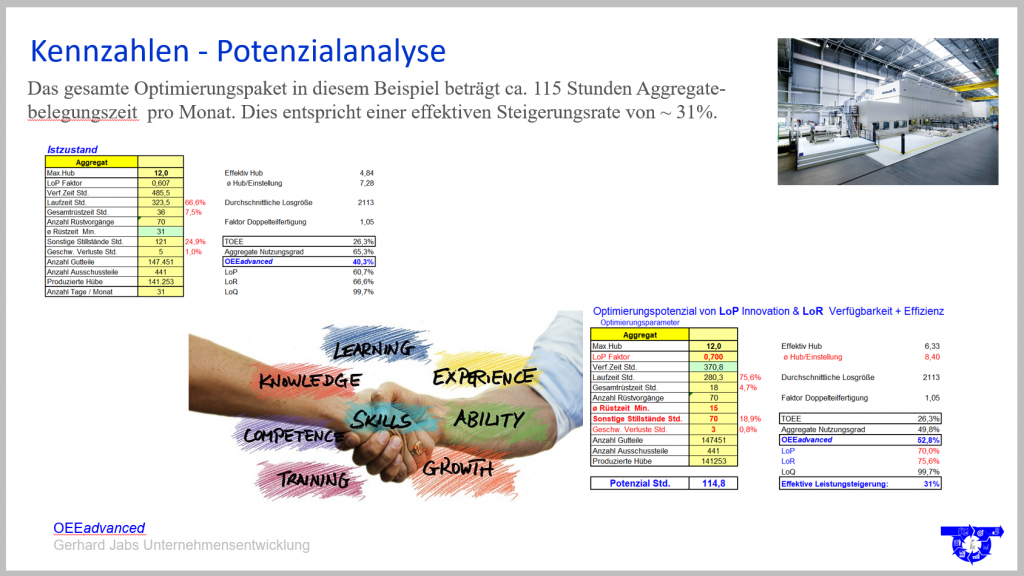The height and width of the screenshot is (576, 1024).
Task: Open the OEEadvanced link in the footer
Action: click(x=99, y=528)
